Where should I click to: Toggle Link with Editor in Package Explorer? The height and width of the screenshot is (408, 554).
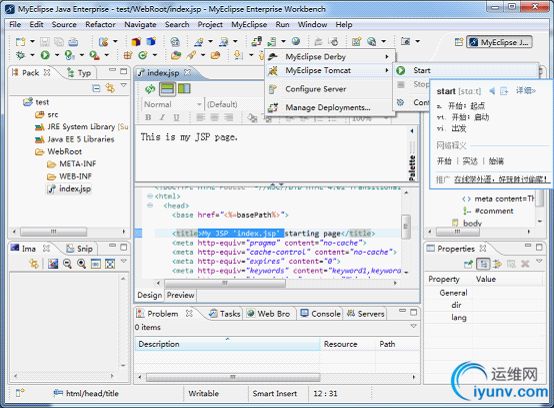click(110, 88)
